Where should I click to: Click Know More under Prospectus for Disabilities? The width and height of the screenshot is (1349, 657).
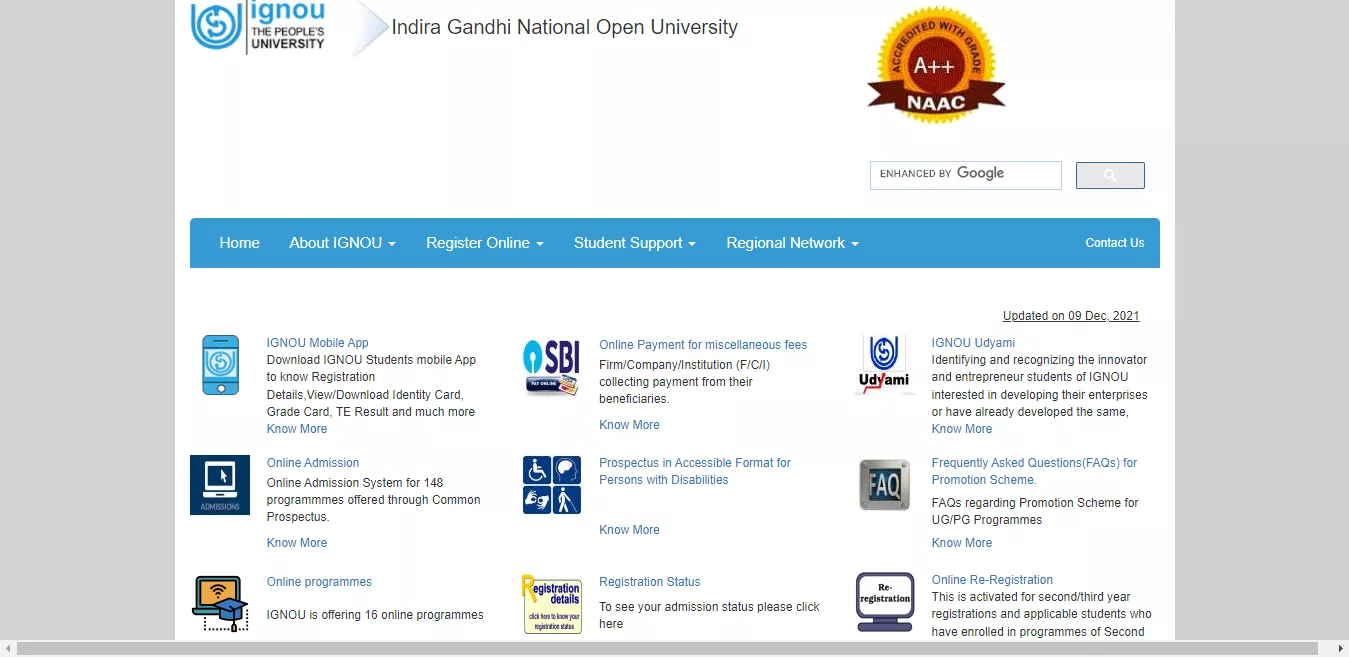(630, 530)
